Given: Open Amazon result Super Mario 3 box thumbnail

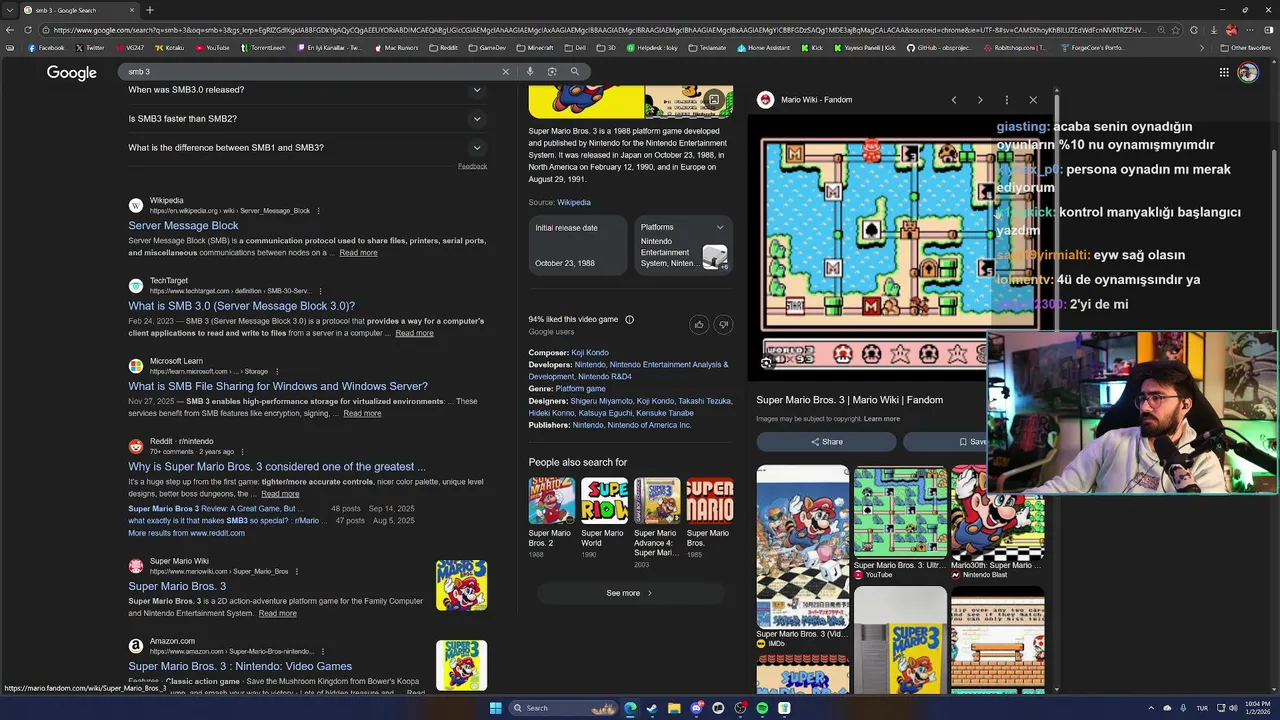Looking at the screenshot, I should pos(461,665).
